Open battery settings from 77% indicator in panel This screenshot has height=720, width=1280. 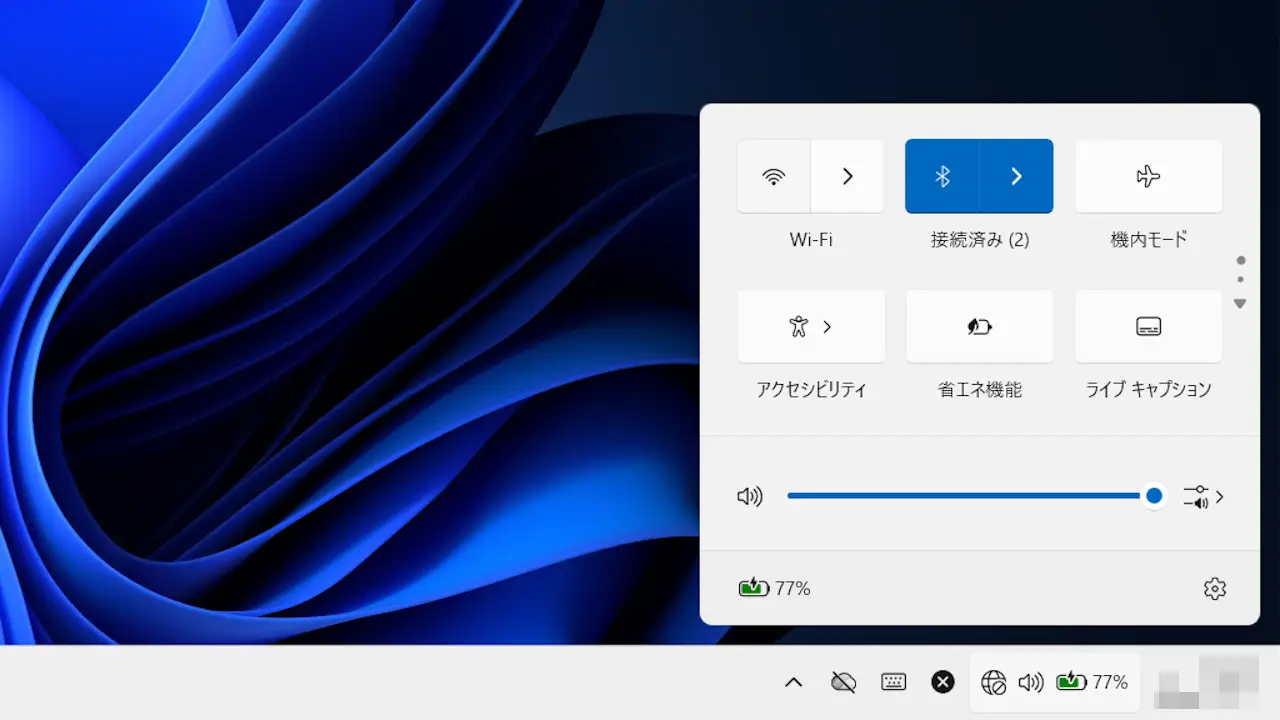(775, 588)
